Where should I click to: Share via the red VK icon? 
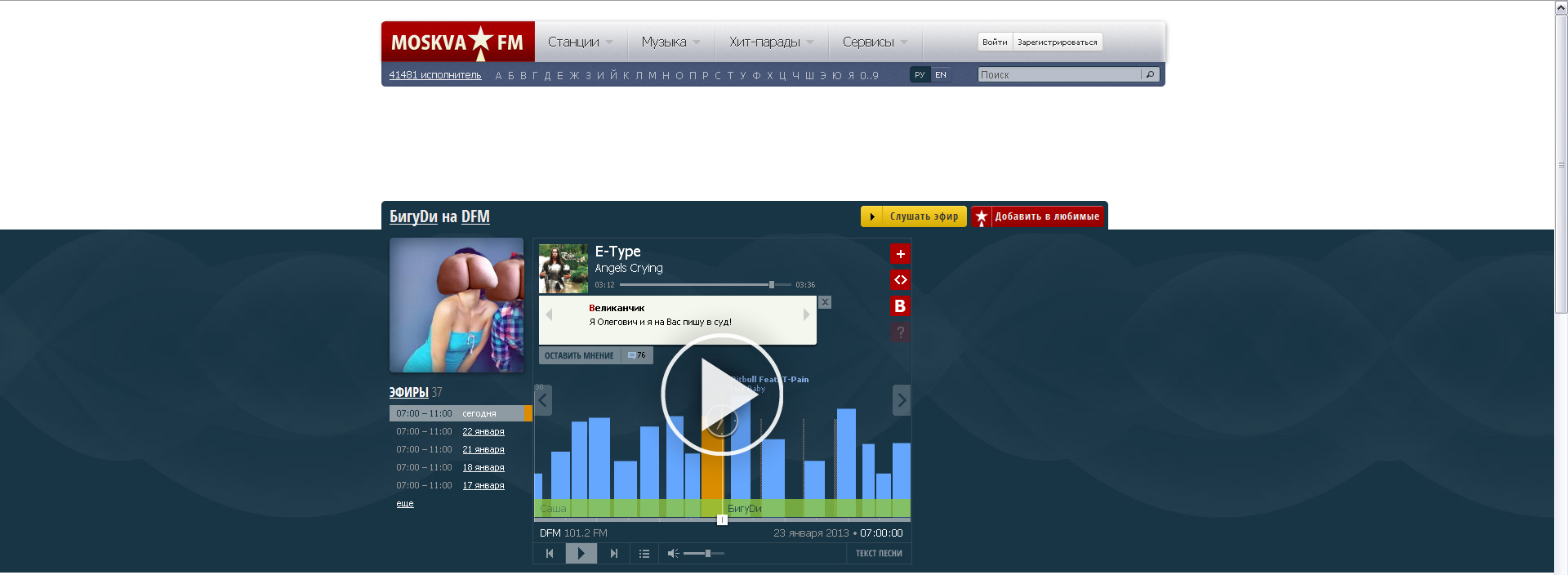pyautogui.click(x=900, y=306)
